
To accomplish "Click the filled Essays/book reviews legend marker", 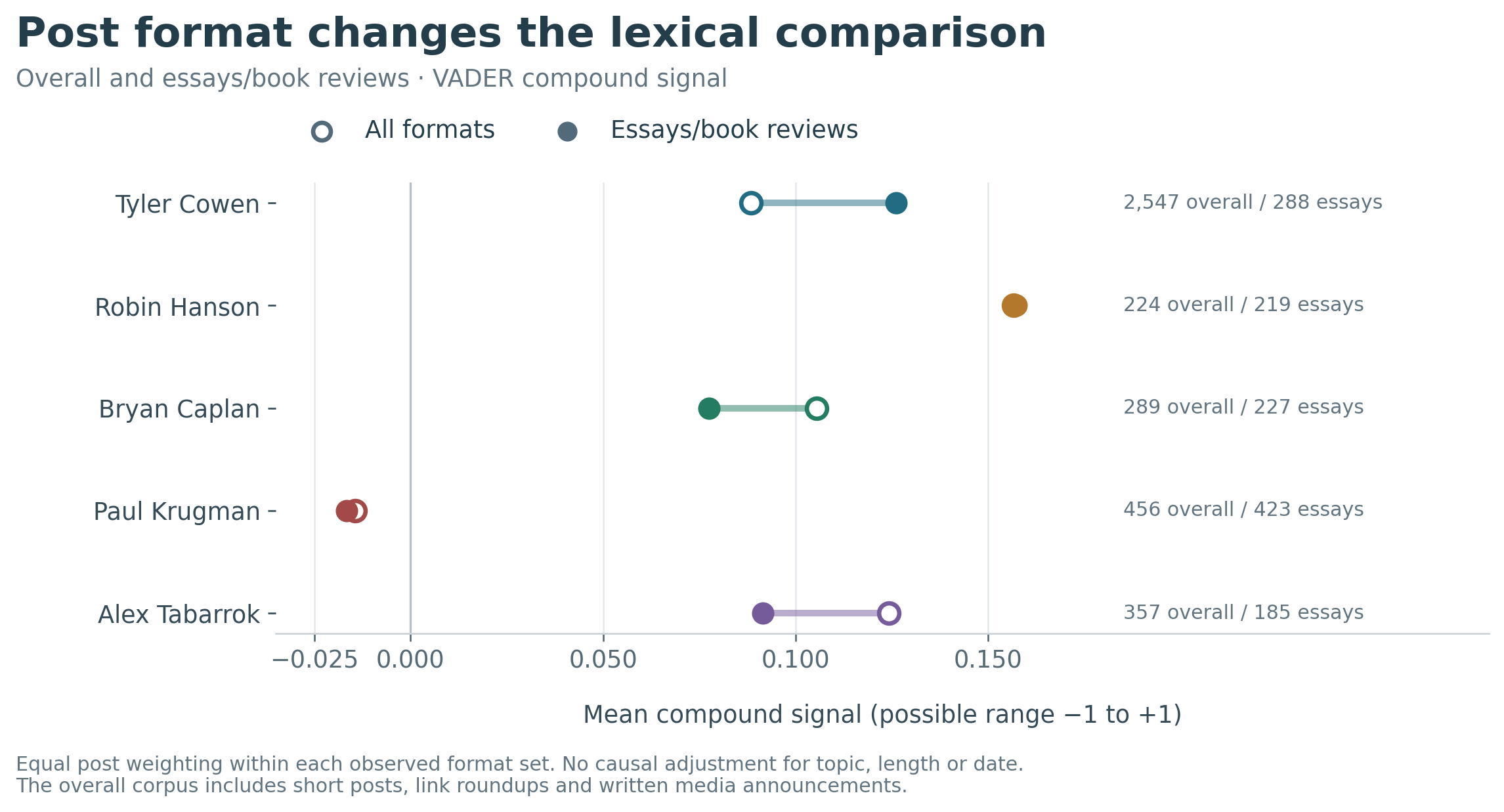I will click(x=567, y=132).
